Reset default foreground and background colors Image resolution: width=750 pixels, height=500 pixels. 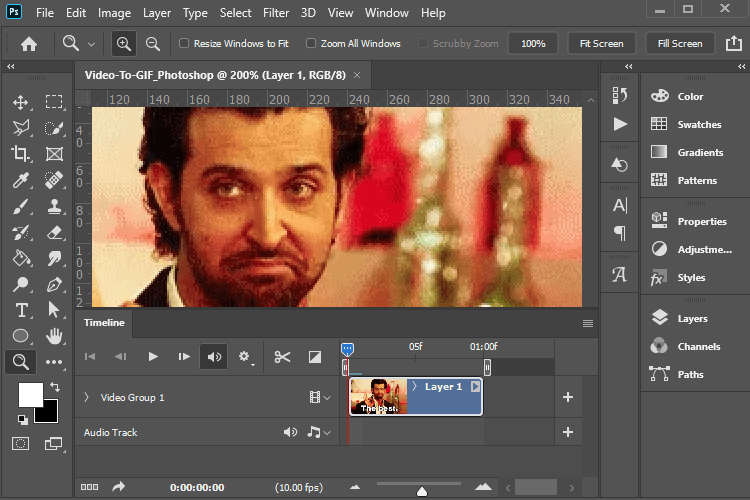[22, 420]
